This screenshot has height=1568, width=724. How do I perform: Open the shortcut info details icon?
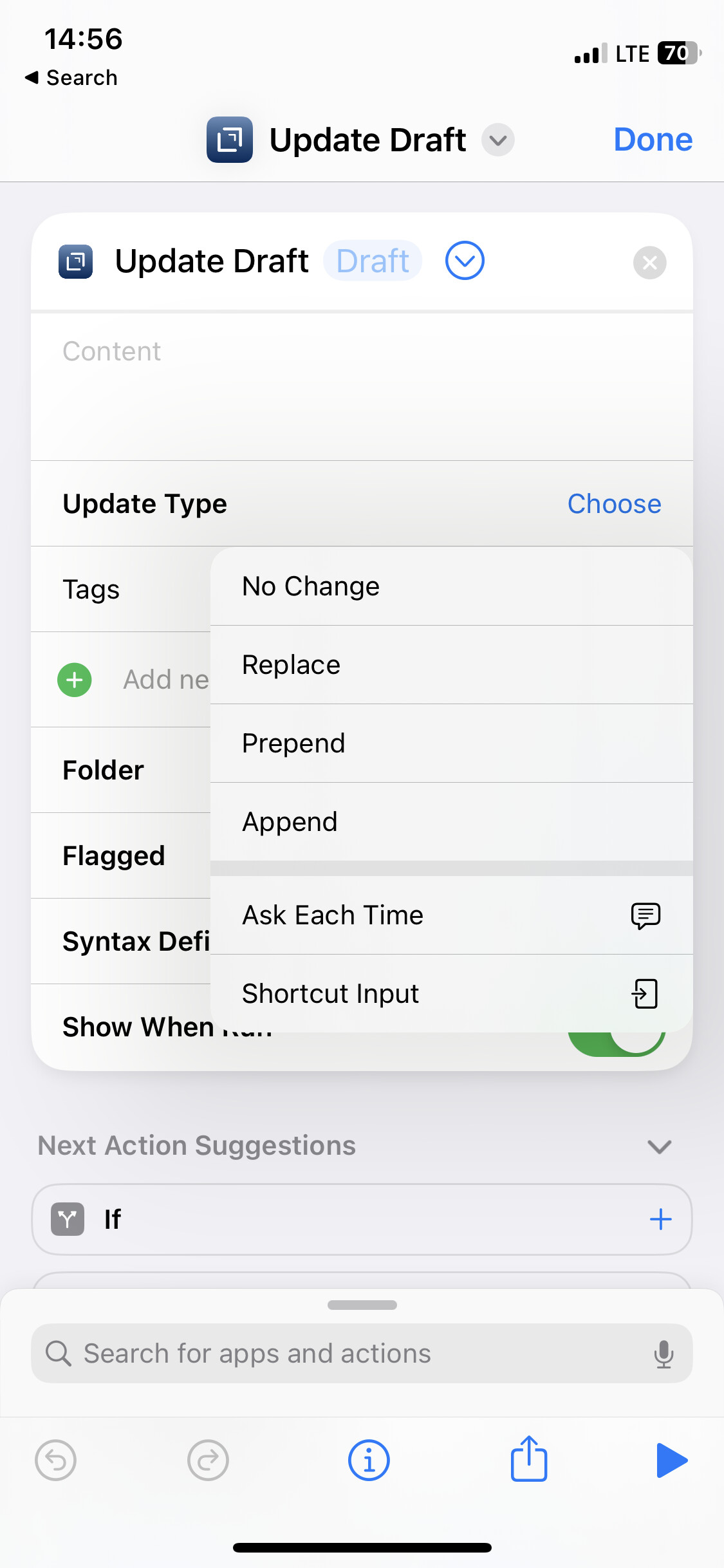(369, 1460)
